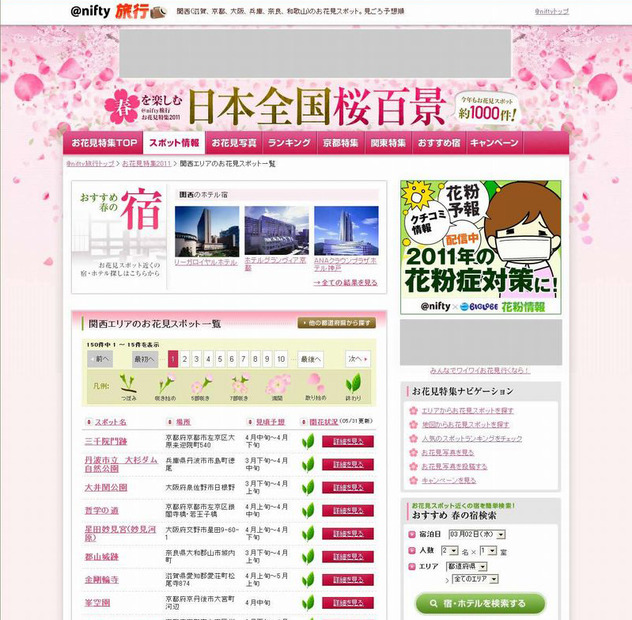Screen dimensions: 632x620
Task: Click お花見特集2011 breadcrumb link
Action: click(147, 164)
